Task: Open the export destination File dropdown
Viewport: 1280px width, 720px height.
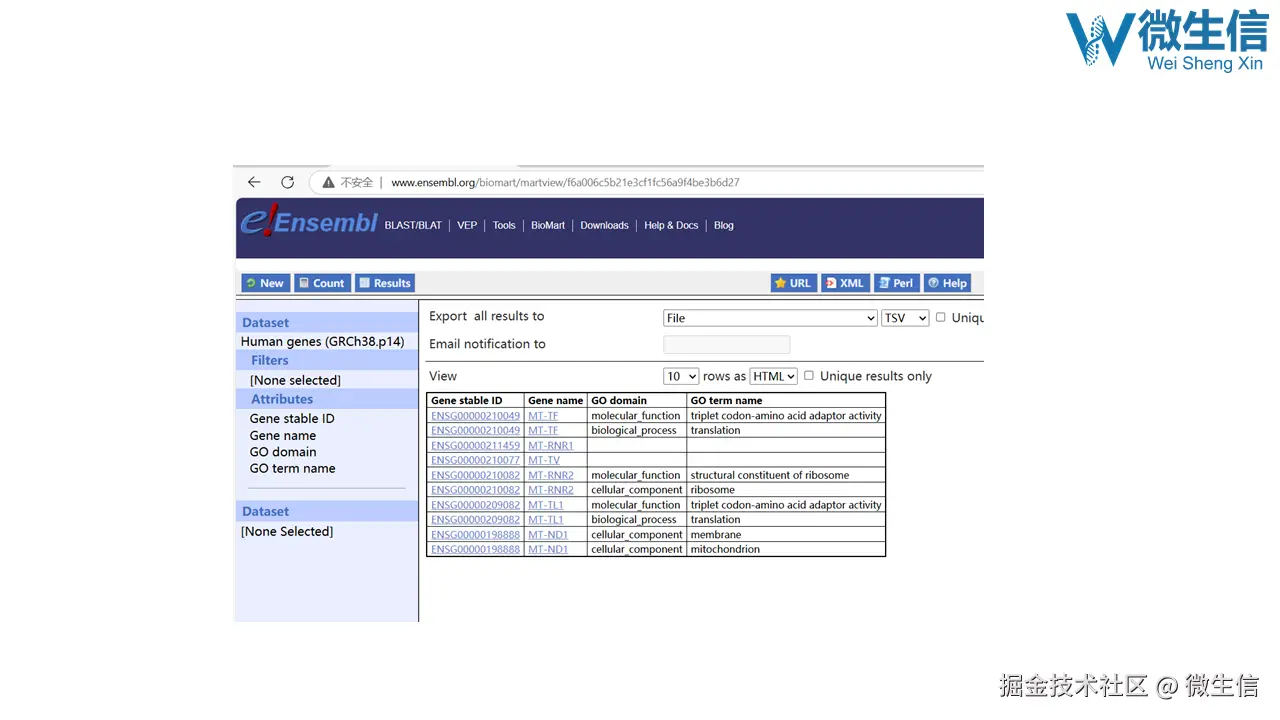Action: [770, 318]
